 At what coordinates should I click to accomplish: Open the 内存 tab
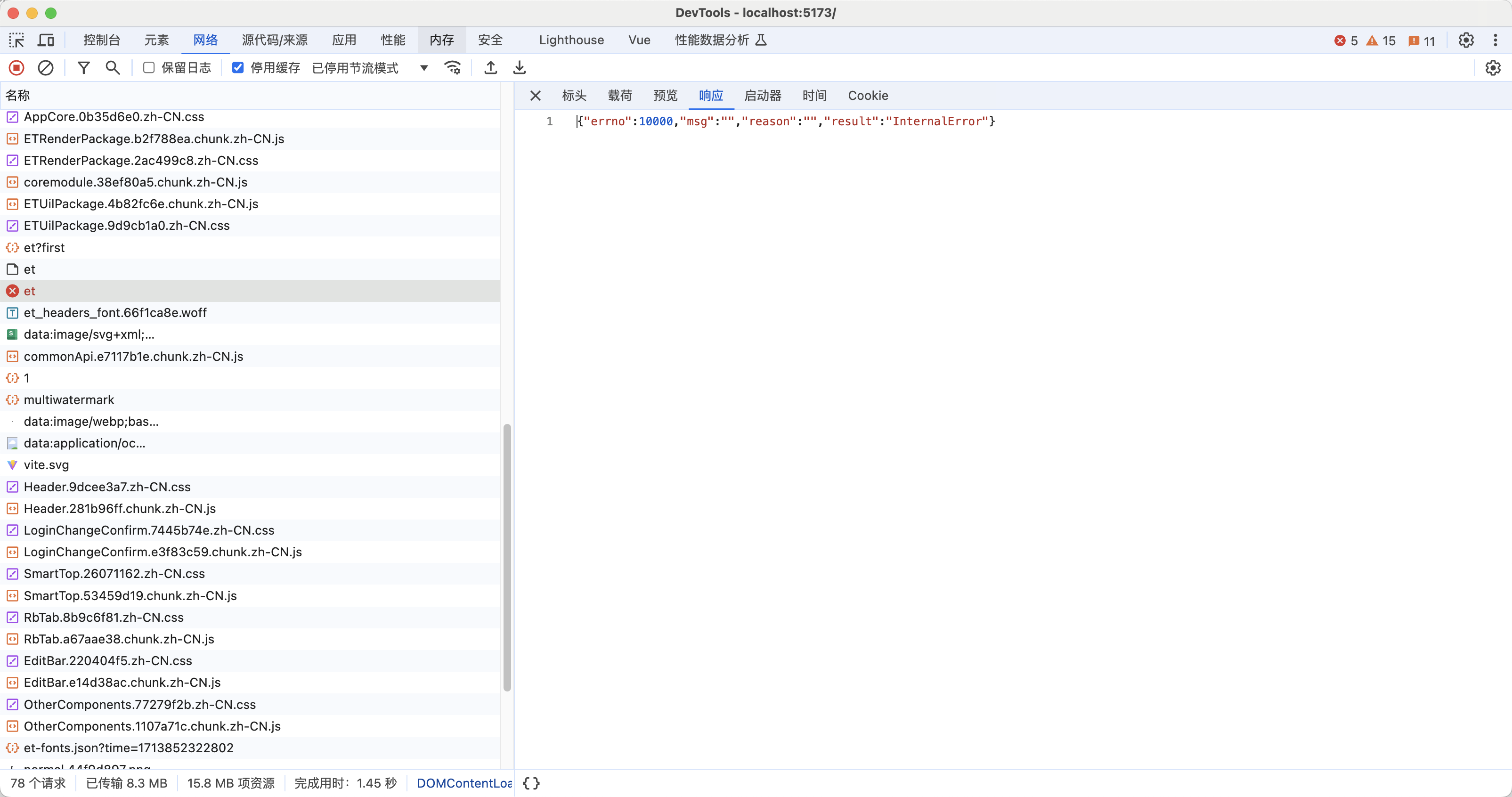[441, 40]
